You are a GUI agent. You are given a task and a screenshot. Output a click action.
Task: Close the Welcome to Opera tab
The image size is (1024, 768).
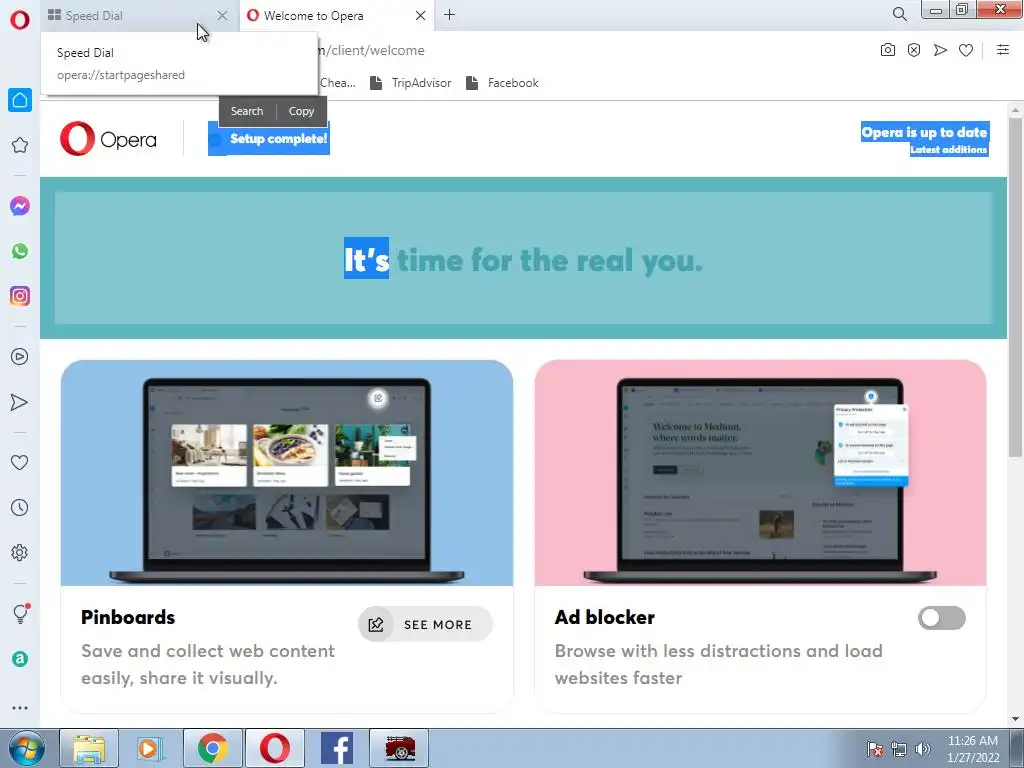tap(421, 15)
